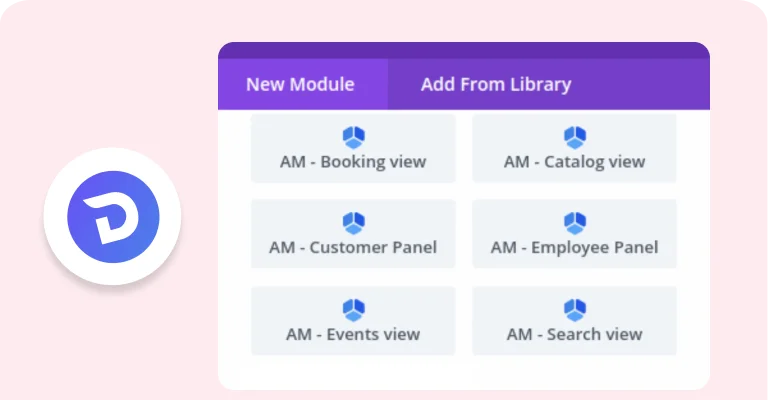Pick the AM - Customer Panel label text
This screenshot has width=768, height=400.
[x=353, y=247]
